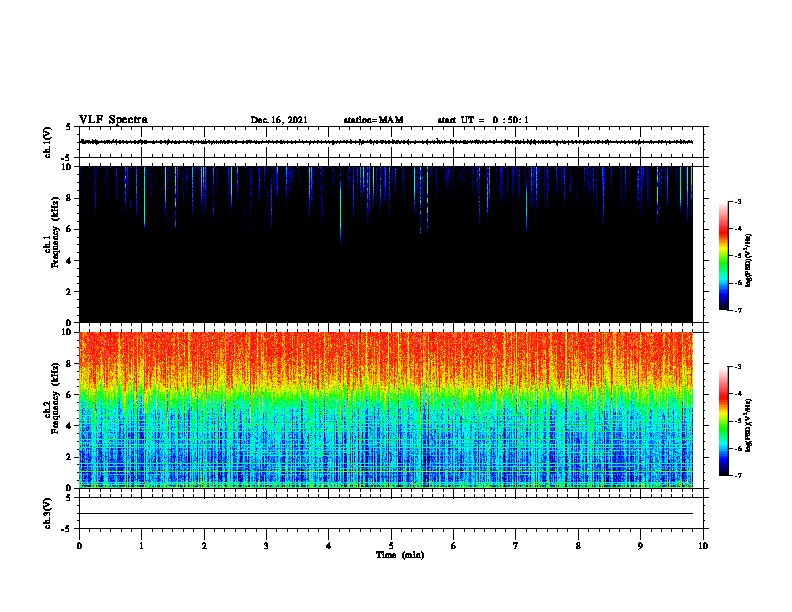Click the ch.1 spectrogram panel with black background
The width and height of the screenshot is (792, 612).
[386, 244]
